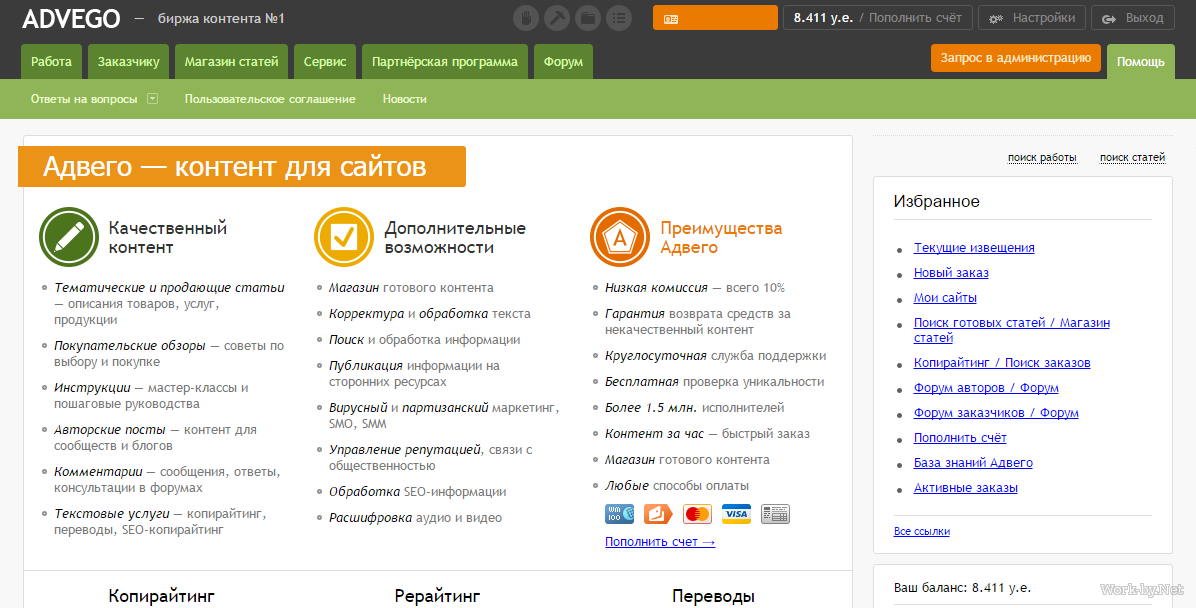Open Мои сайты favorite link
Image resolution: width=1196 pixels, height=608 pixels.
point(945,298)
